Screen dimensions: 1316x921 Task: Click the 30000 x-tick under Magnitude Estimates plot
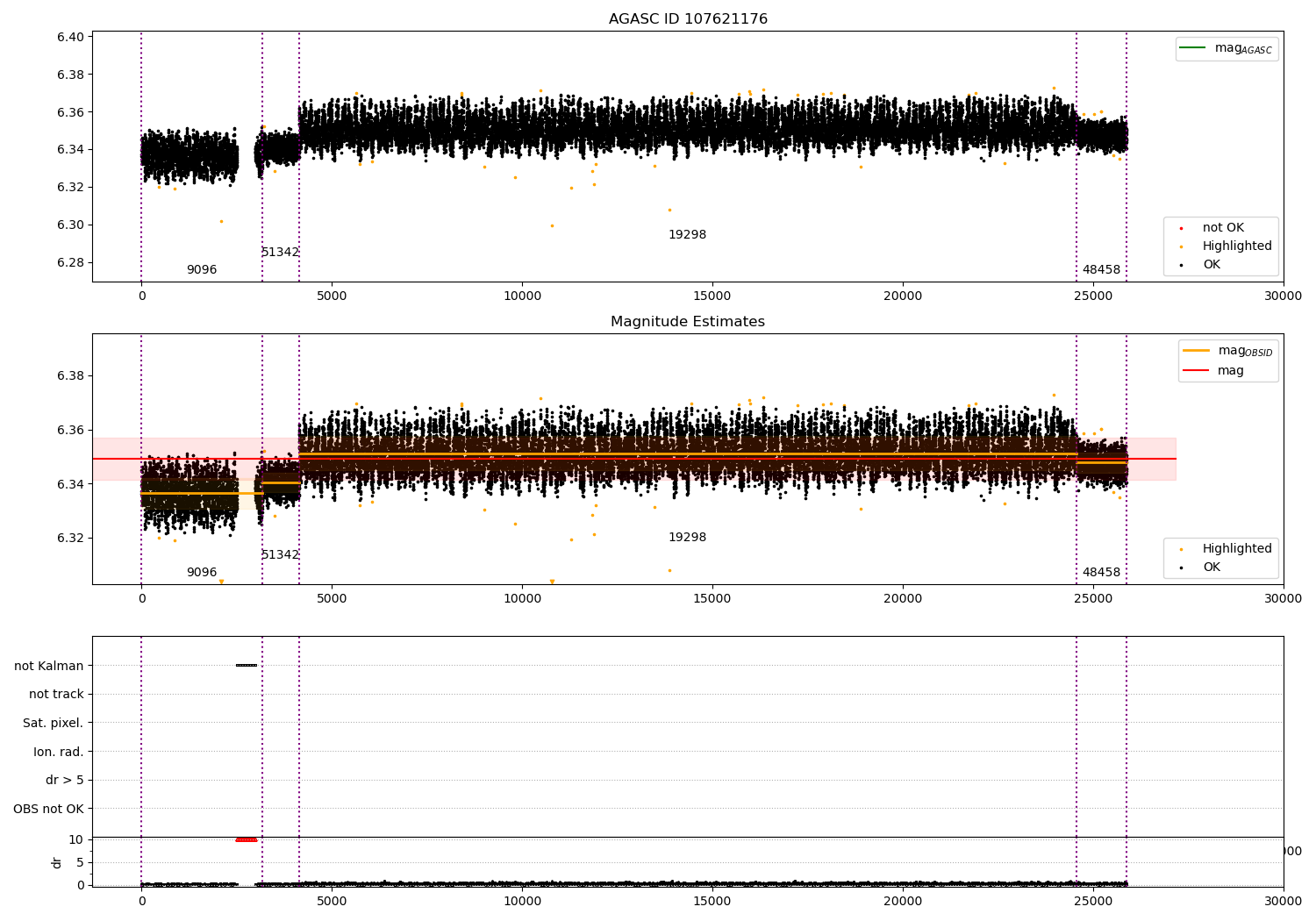pyautogui.click(x=1284, y=599)
